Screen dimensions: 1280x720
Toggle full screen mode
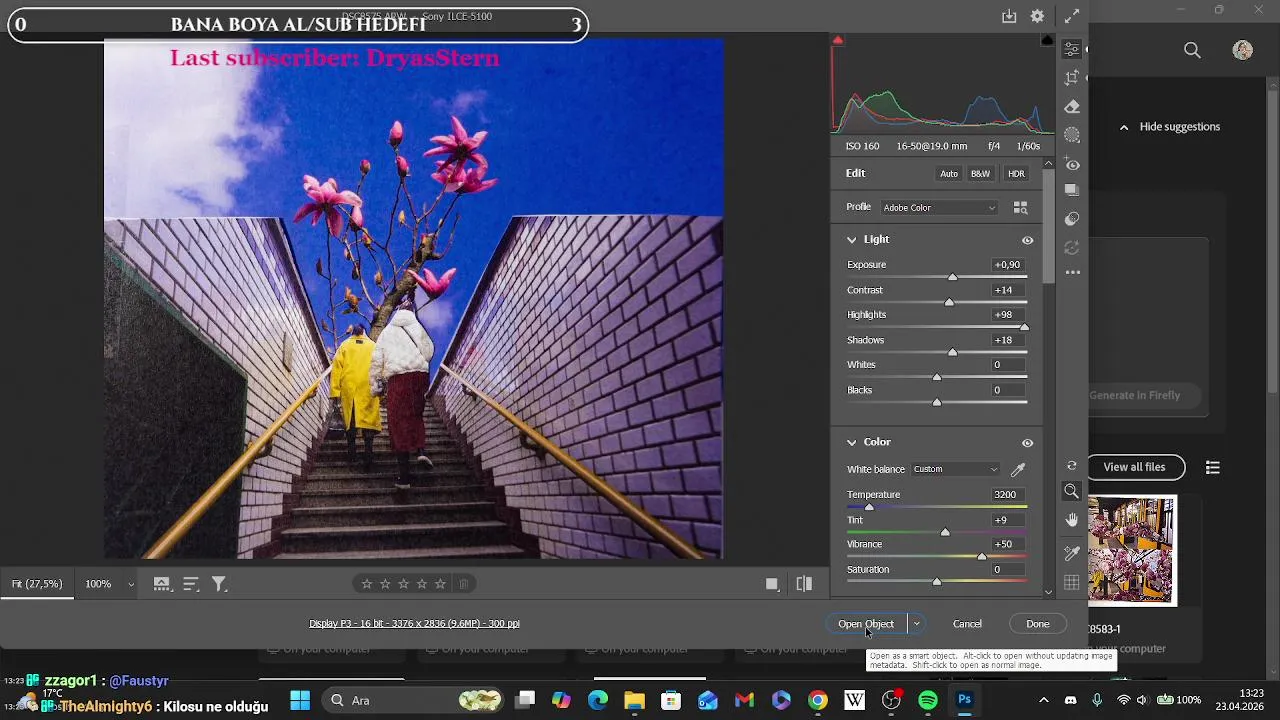(1072, 16)
